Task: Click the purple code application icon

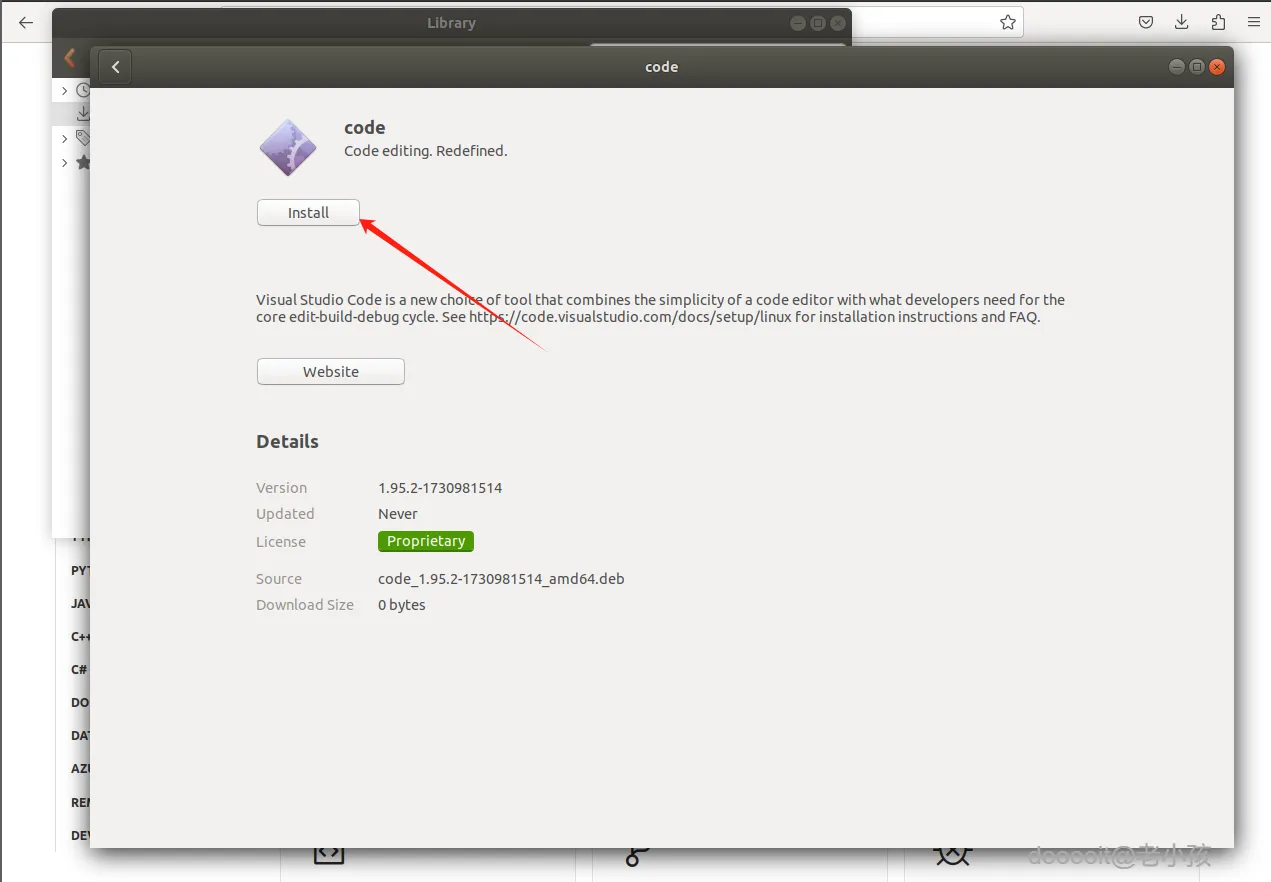Action: pos(288,147)
